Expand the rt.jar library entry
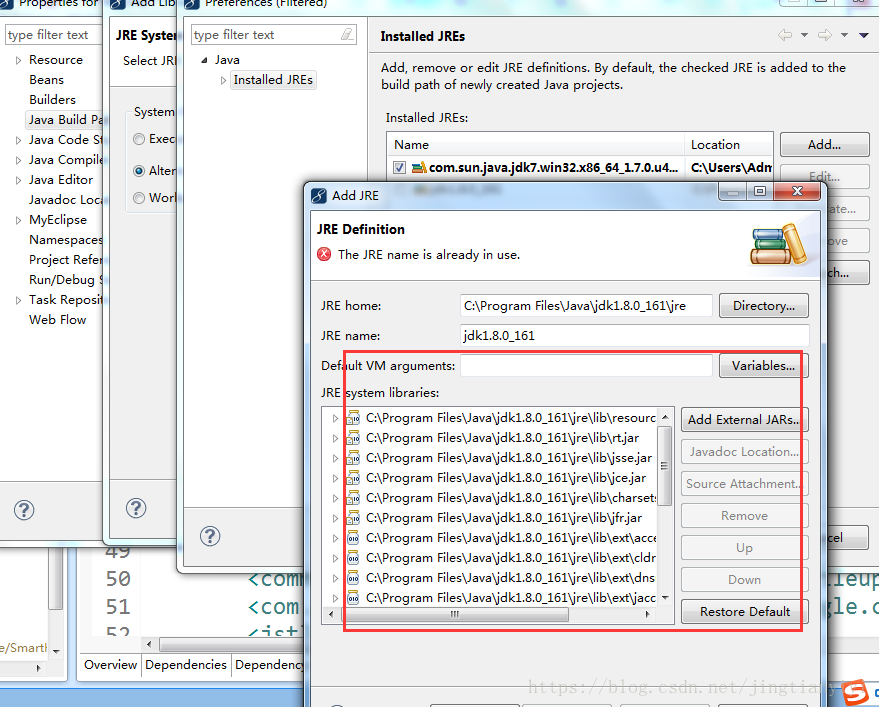Image resolution: width=879 pixels, height=707 pixels. (x=335, y=438)
